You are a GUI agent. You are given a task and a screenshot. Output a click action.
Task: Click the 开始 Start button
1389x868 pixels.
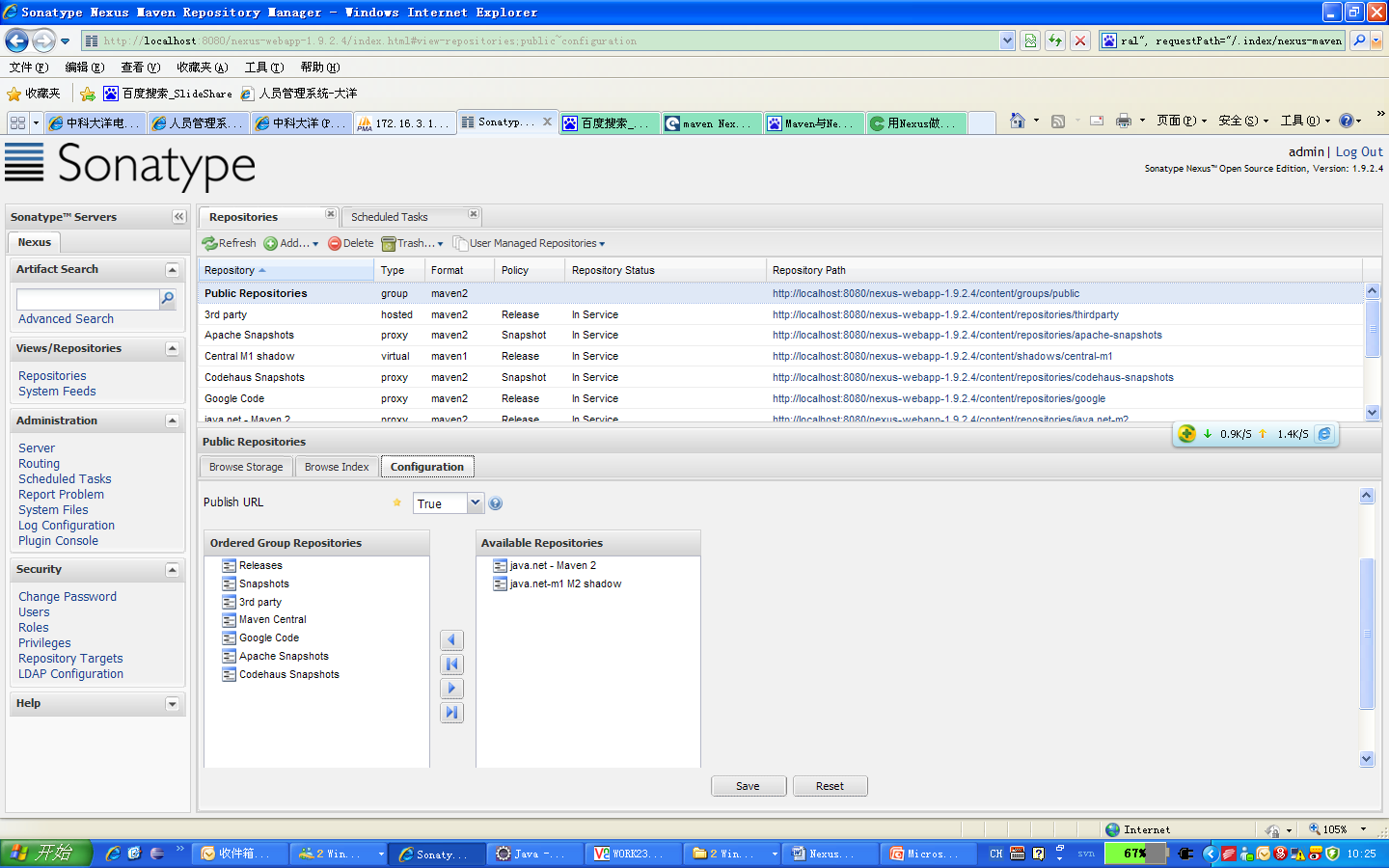coord(45,853)
